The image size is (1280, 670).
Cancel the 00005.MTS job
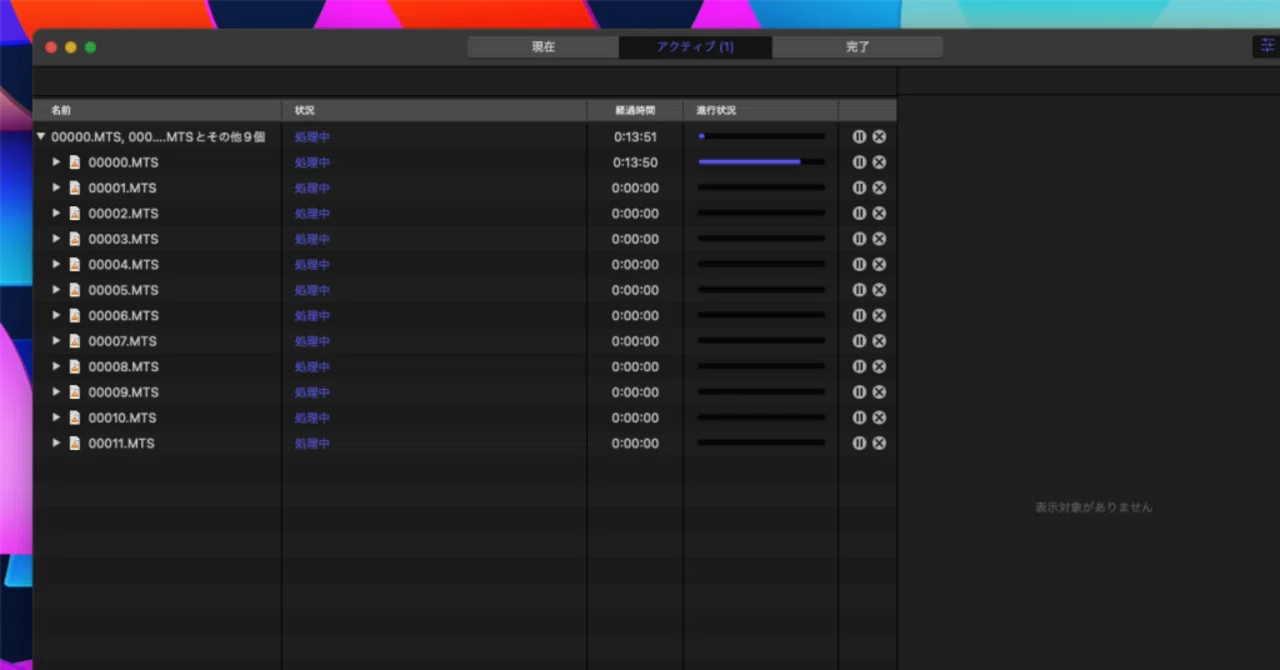(879, 290)
